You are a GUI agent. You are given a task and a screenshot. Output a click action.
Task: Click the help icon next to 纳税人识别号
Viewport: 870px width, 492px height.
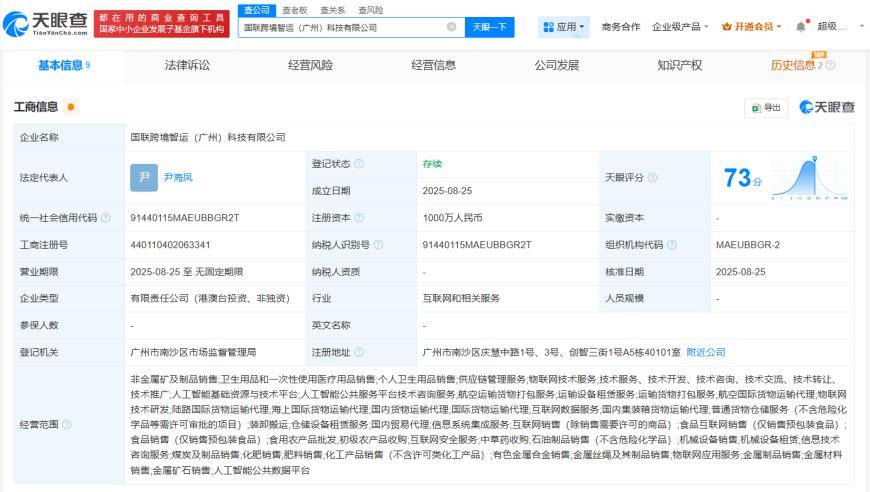[378, 245]
